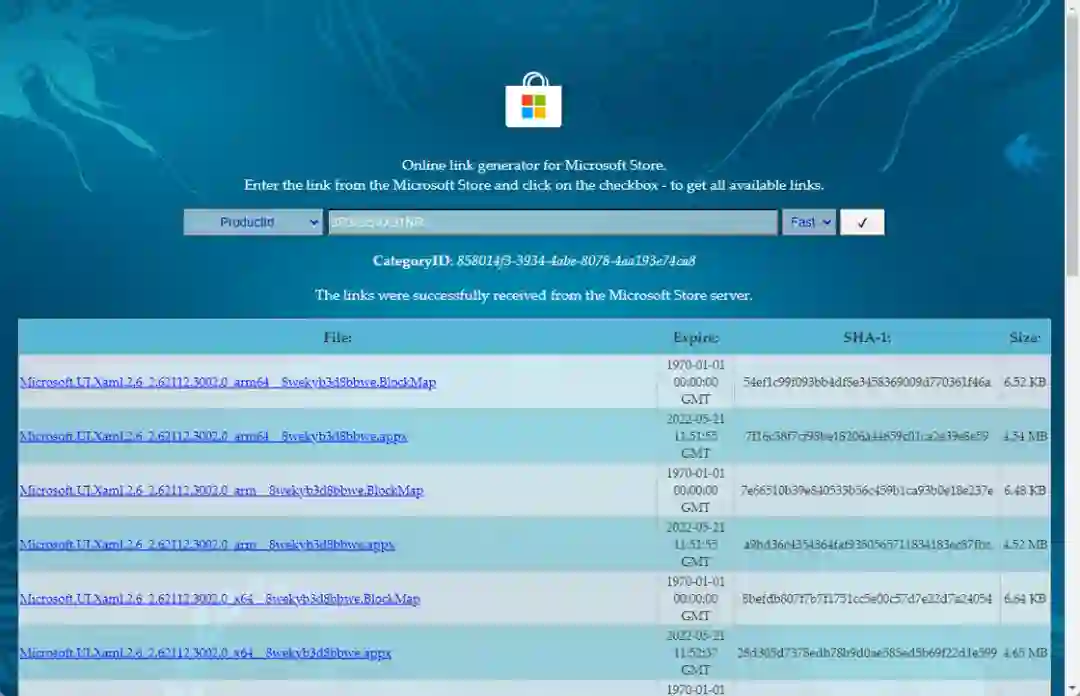Click the links successfully received message
The image size is (1080, 696).
tap(533, 296)
